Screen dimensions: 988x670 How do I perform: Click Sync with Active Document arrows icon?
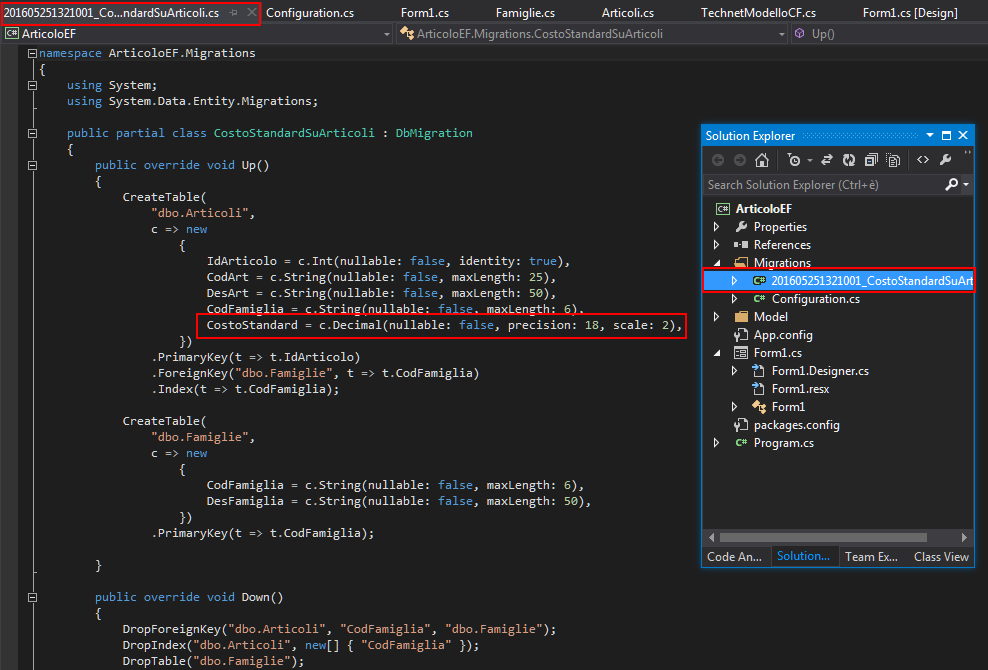point(827,160)
